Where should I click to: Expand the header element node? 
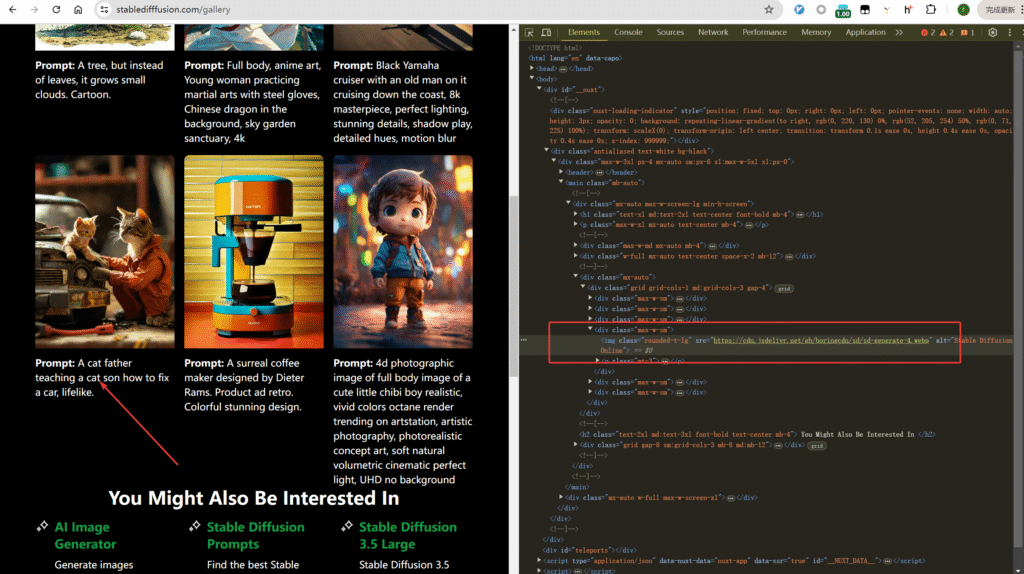pos(561,171)
